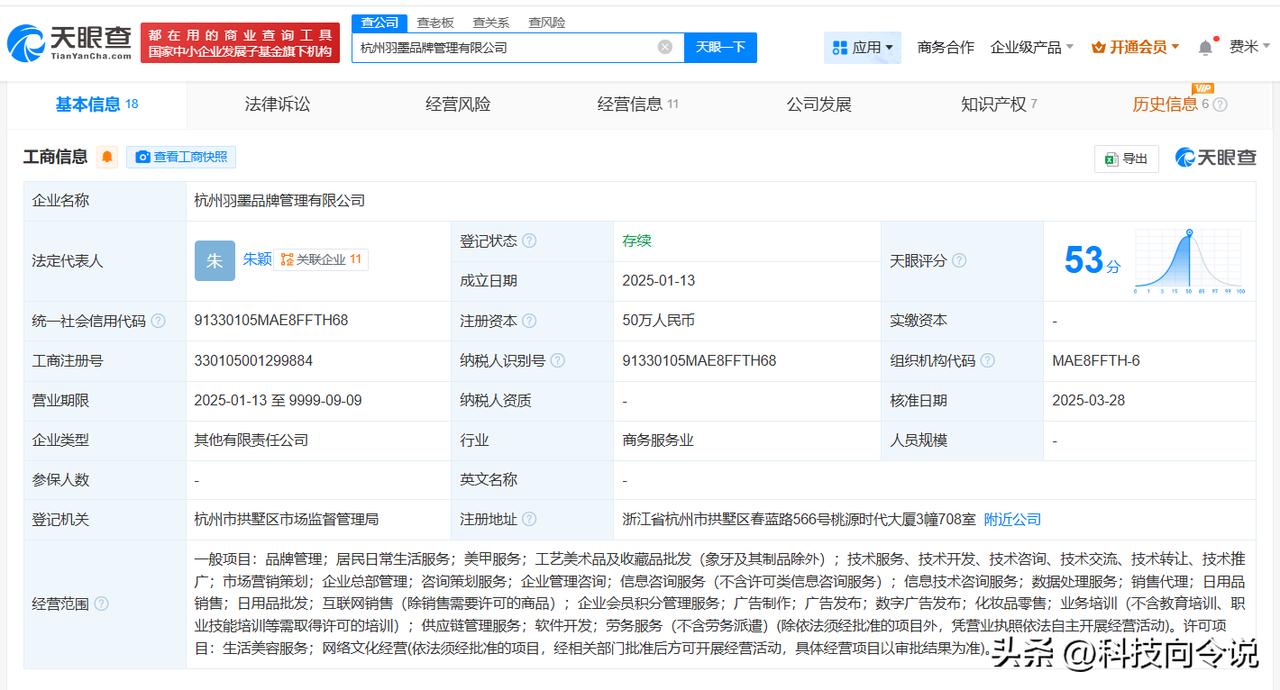Click the red 都在用的商业查询工具 banner
1280x690 pixels.
coord(240,43)
